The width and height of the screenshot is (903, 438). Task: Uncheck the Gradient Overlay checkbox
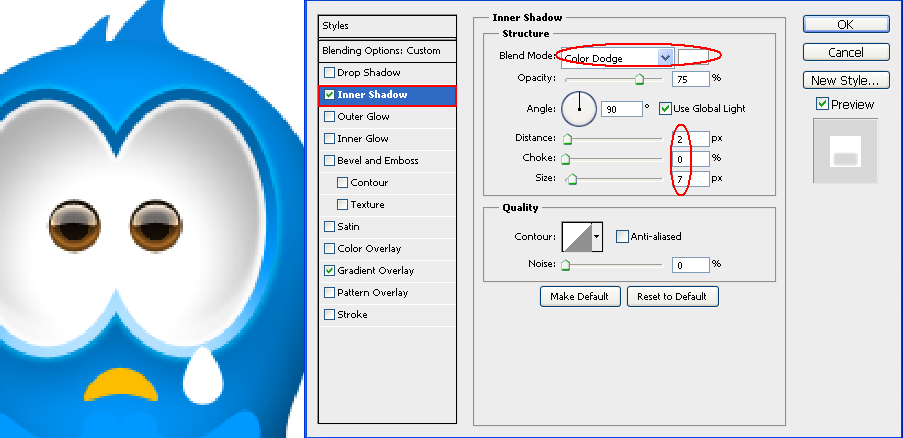(x=329, y=271)
